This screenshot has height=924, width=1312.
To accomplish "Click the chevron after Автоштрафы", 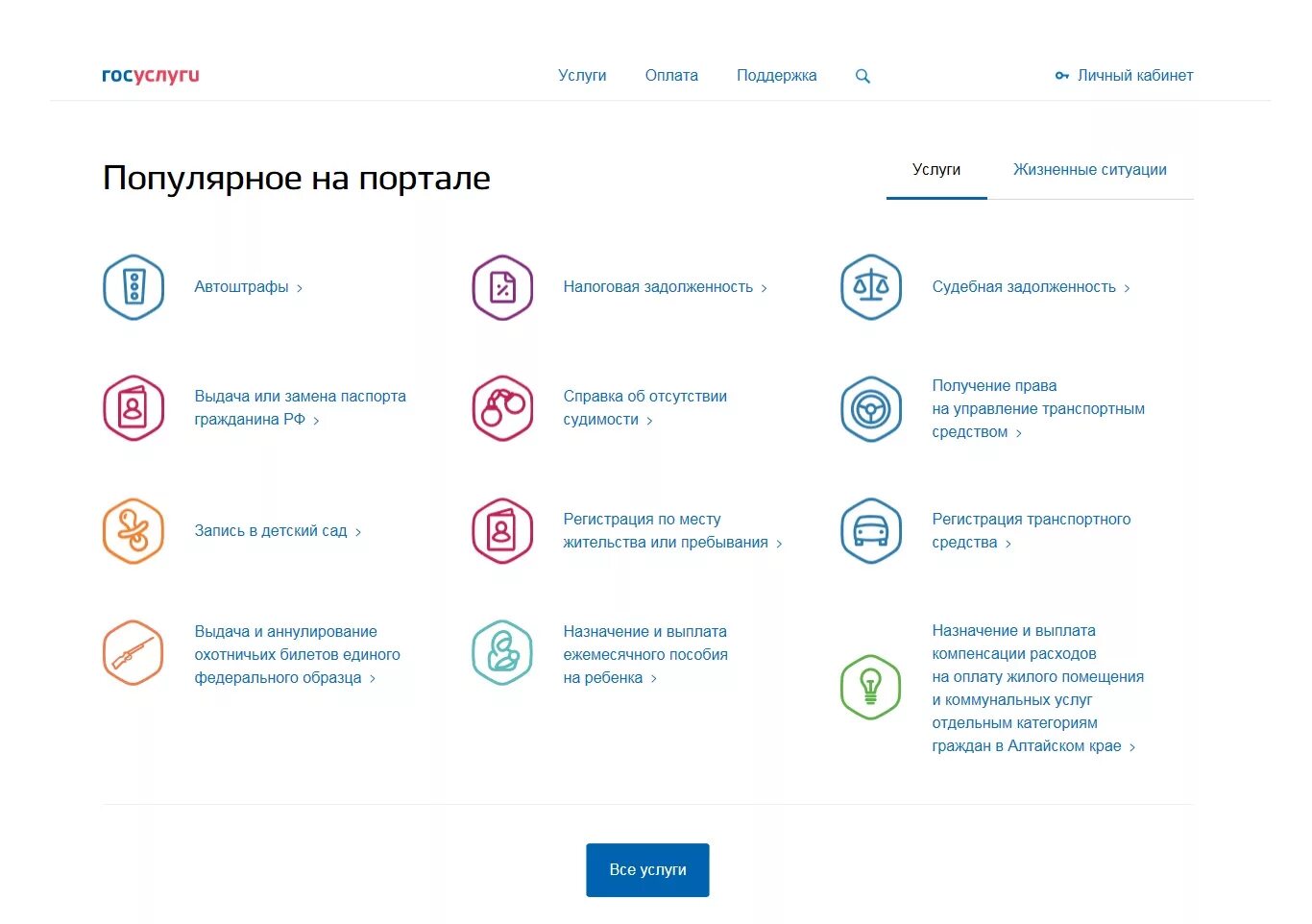I will pyautogui.click(x=300, y=288).
